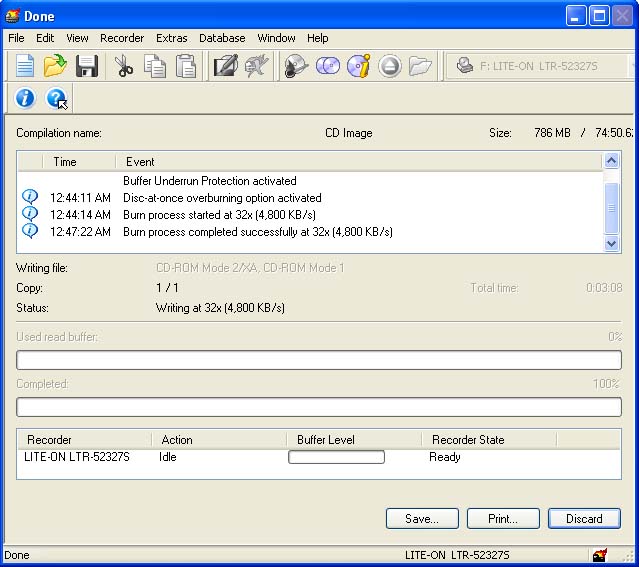Save compilation with the floppy disk icon

click(x=87, y=66)
